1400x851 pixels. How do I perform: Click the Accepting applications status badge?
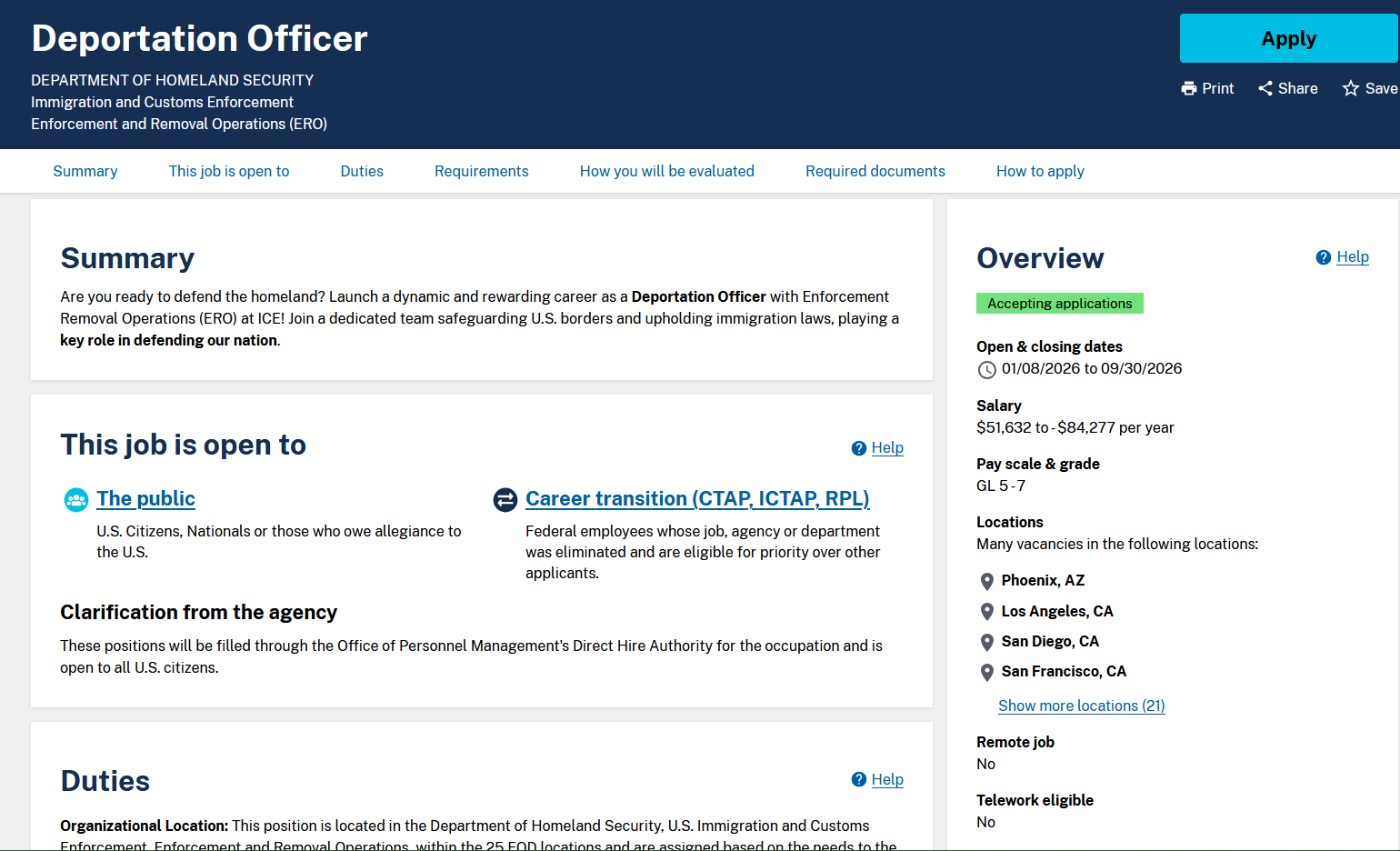(1060, 303)
